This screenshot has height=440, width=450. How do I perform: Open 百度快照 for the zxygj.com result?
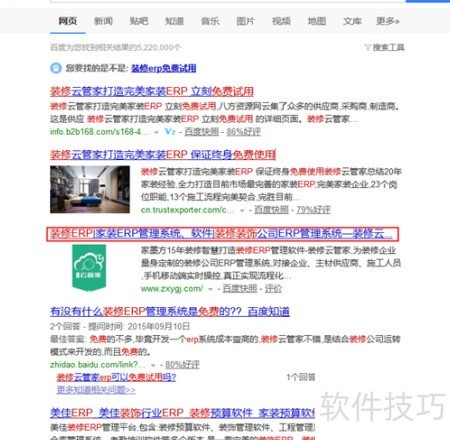[240, 289]
